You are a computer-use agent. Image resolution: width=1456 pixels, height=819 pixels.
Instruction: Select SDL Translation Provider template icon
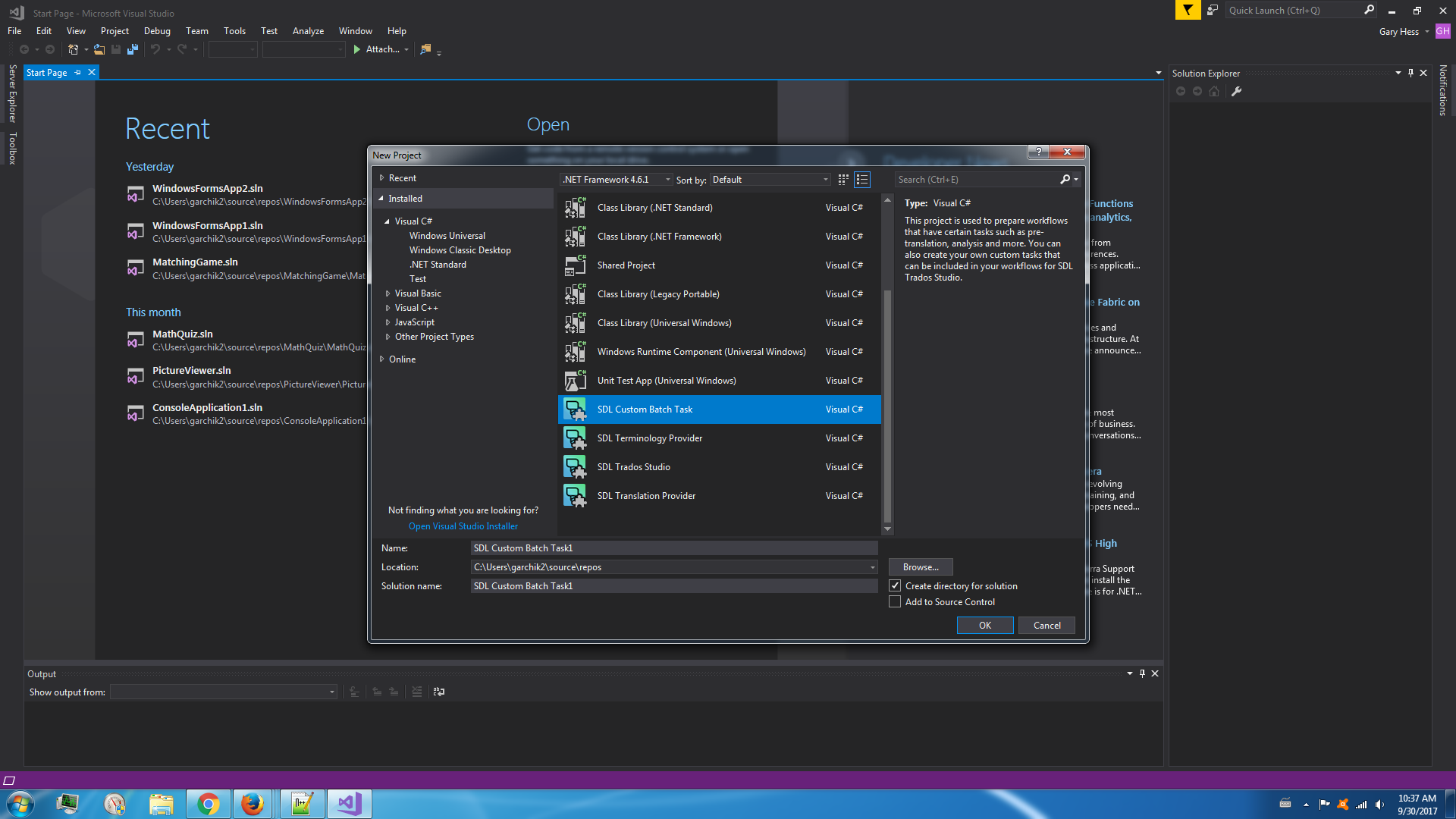pos(575,496)
